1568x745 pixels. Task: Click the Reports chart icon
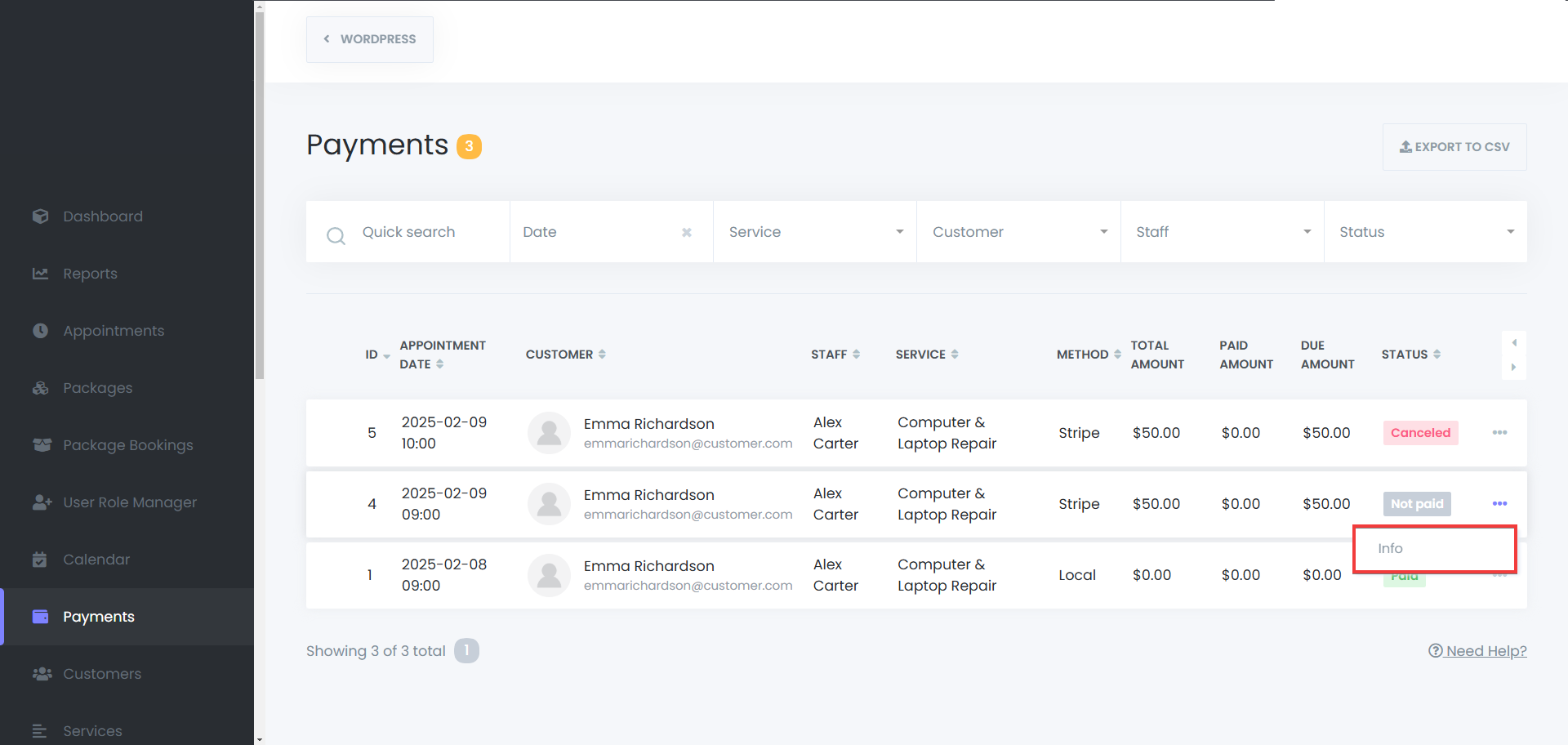[41, 274]
